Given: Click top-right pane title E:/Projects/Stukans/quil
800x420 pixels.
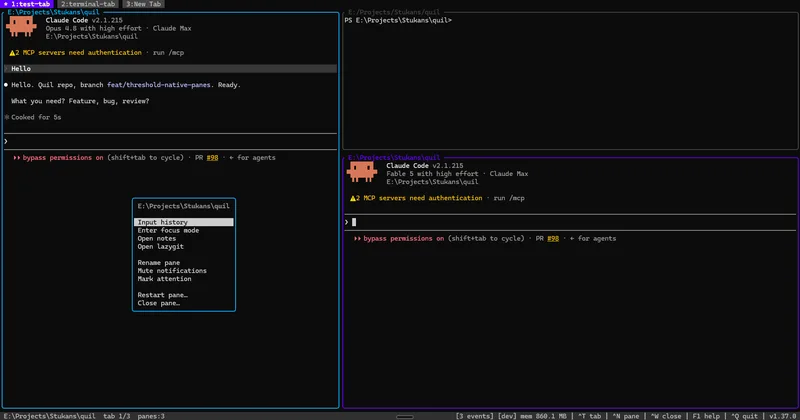Looking at the screenshot, I should tap(394, 12).
